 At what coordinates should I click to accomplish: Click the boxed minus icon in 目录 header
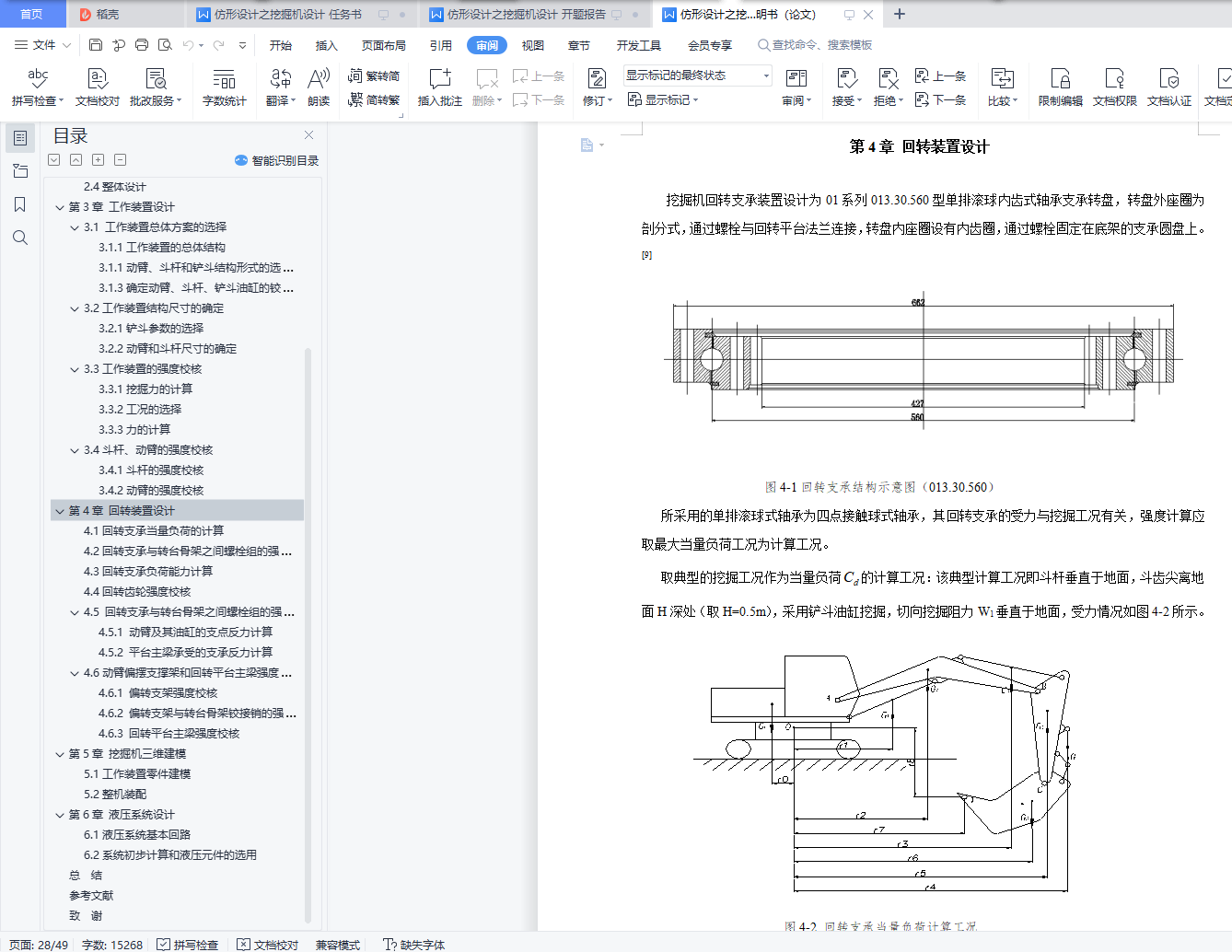click(121, 160)
